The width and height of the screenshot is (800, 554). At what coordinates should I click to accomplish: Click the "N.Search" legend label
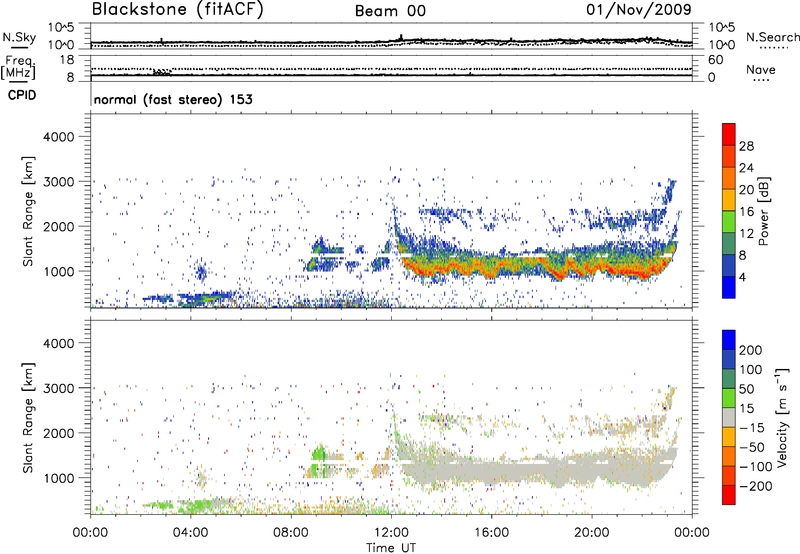(x=773, y=37)
